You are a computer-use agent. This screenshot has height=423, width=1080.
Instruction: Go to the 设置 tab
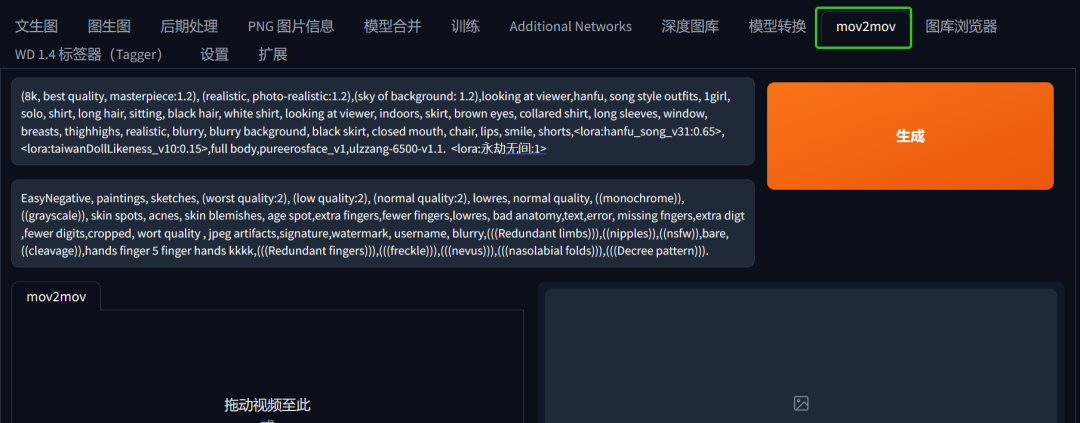(214, 54)
